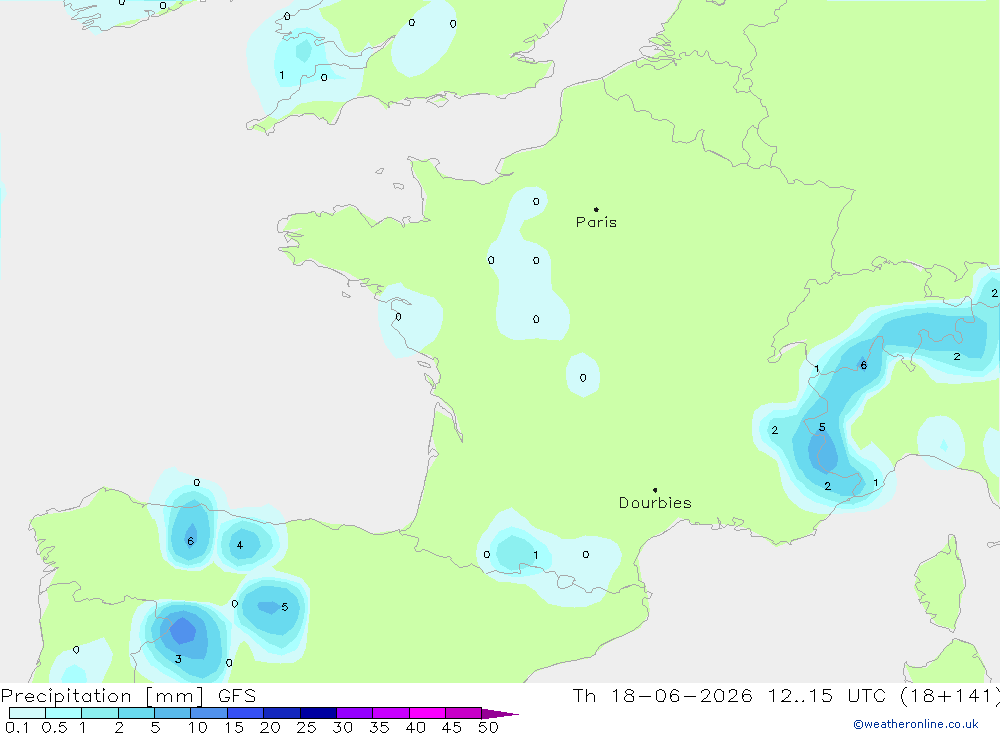Click the above-50 legend arrow tip
The height and width of the screenshot is (733, 1000).
[500, 713]
